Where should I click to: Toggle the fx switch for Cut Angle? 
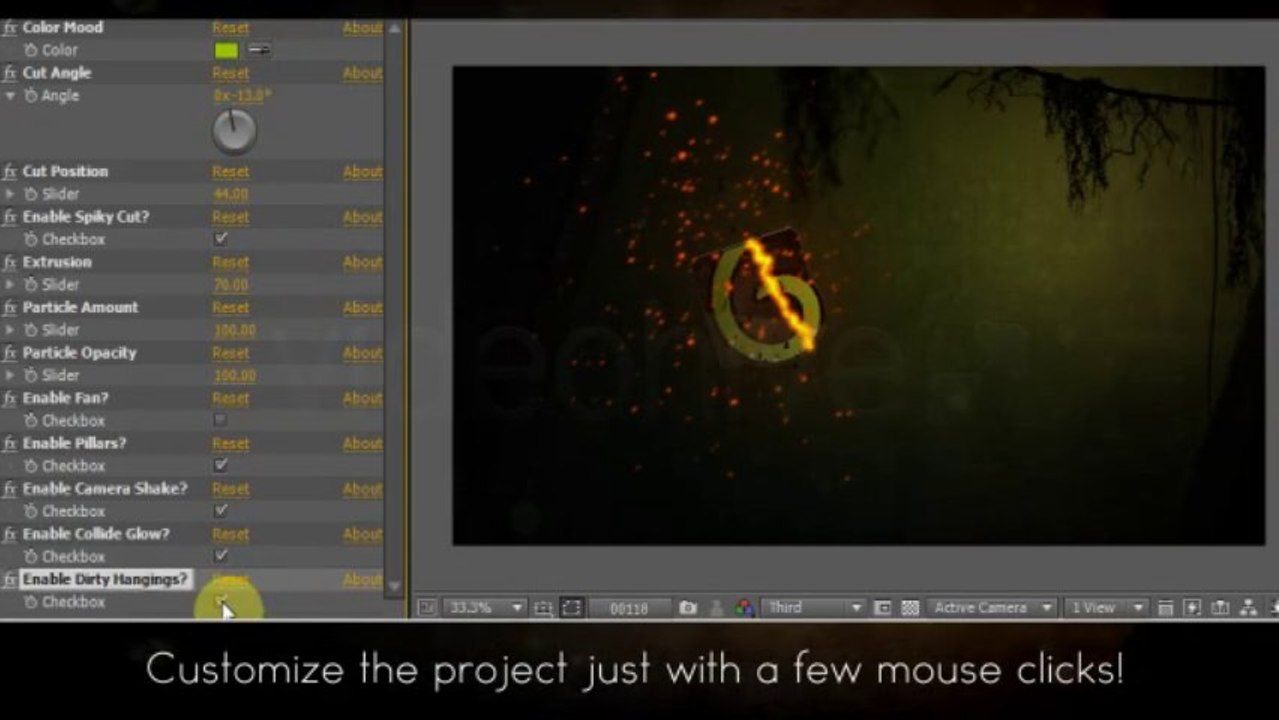(10, 73)
